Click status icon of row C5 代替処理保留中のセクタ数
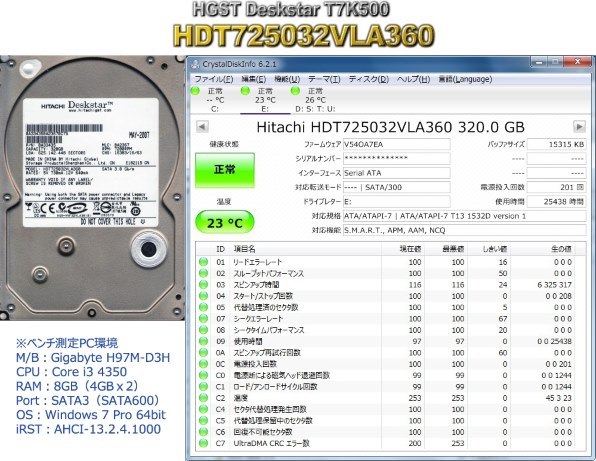The height and width of the screenshot is (461, 596). pyautogui.click(x=204, y=420)
